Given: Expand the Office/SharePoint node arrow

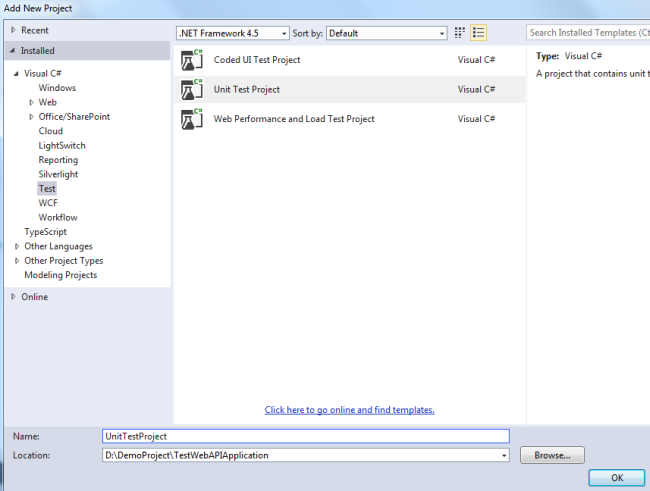Looking at the screenshot, I should (31, 117).
